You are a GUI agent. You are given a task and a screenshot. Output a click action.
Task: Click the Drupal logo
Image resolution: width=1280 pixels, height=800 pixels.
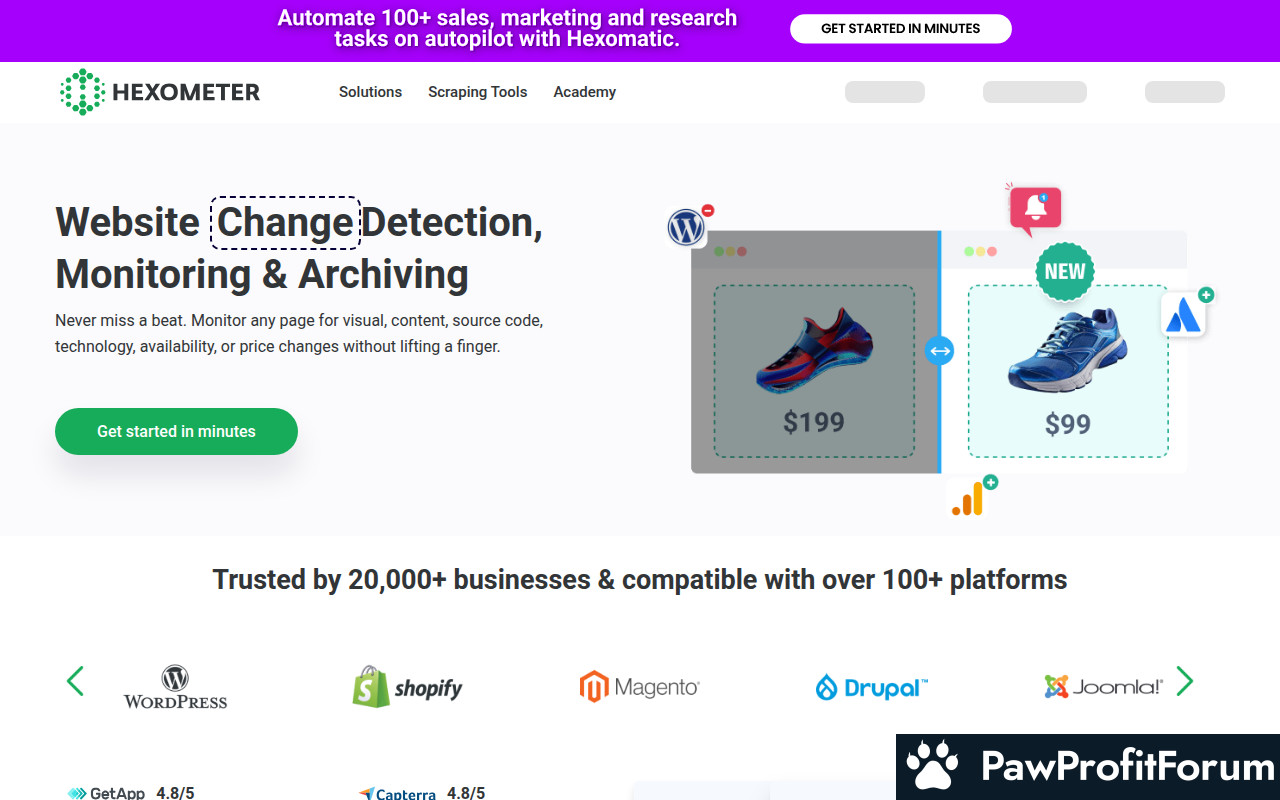pyautogui.click(x=872, y=687)
